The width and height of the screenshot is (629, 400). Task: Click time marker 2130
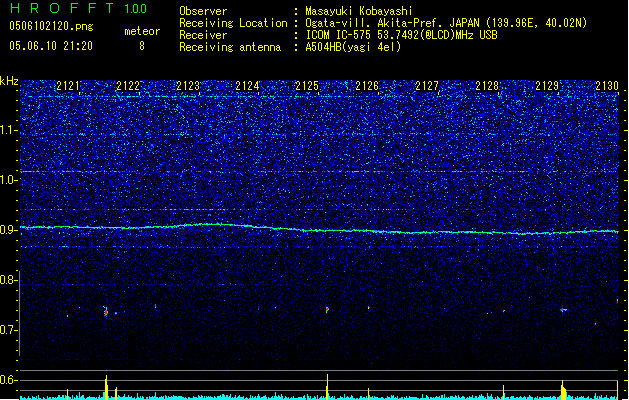click(607, 86)
